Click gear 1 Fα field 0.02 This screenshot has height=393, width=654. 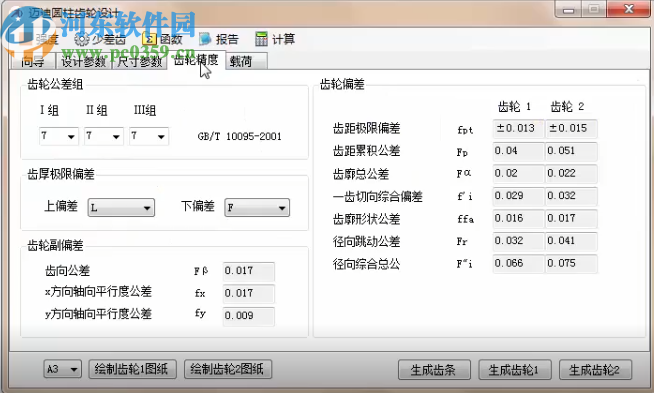[x=518, y=174]
